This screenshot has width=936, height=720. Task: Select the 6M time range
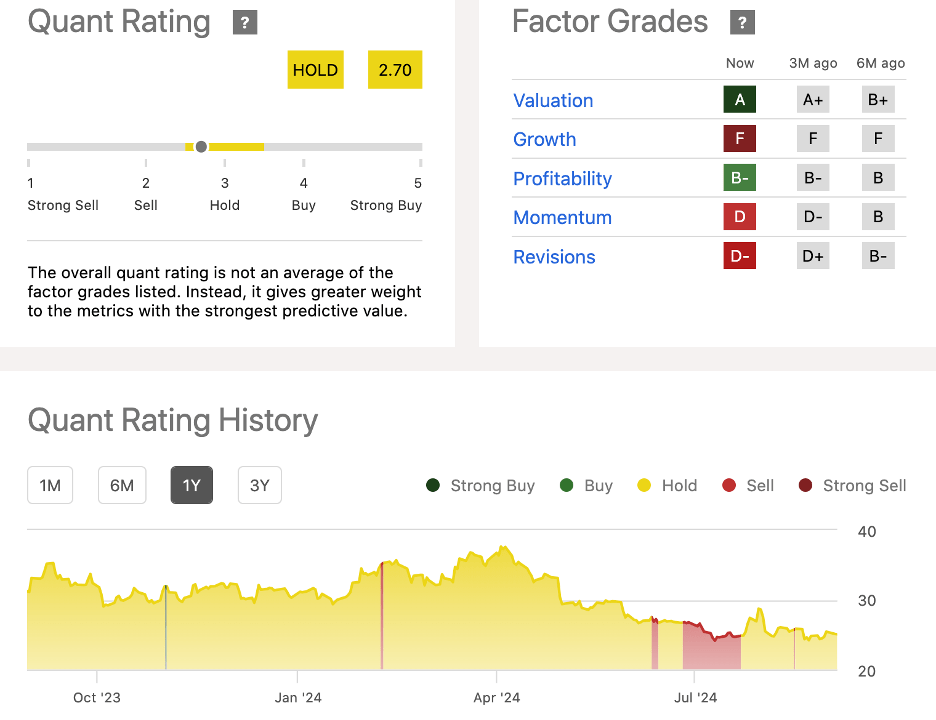121,484
